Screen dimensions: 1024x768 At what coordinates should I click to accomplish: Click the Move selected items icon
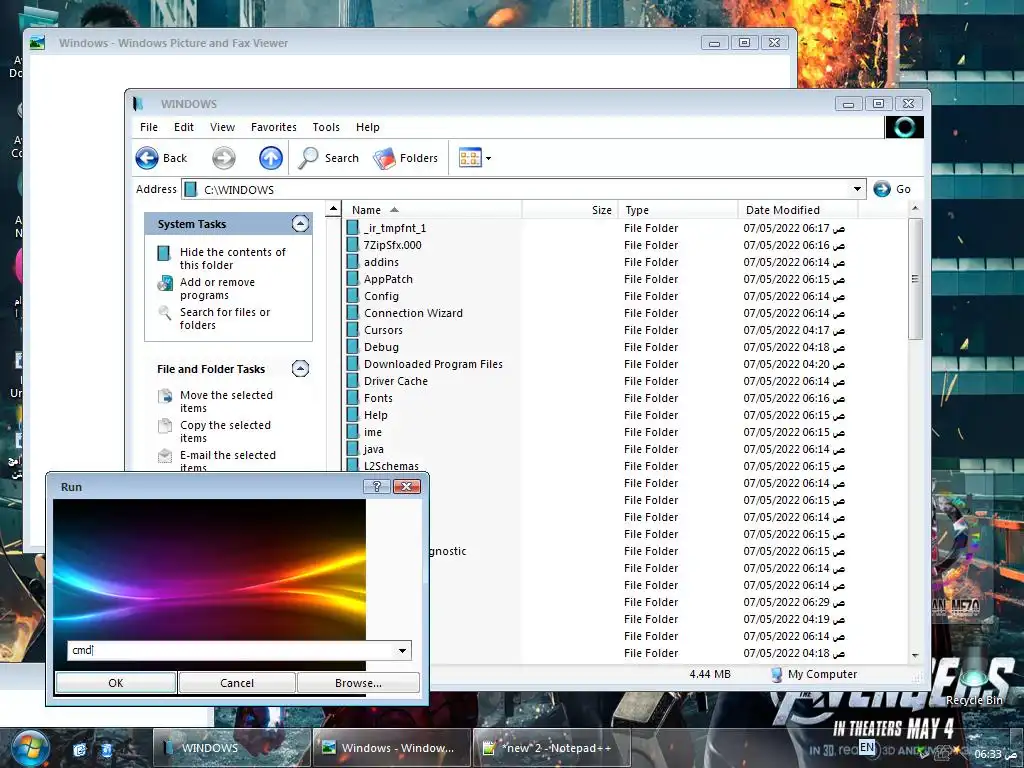pyautogui.click(x=165, y=396)
